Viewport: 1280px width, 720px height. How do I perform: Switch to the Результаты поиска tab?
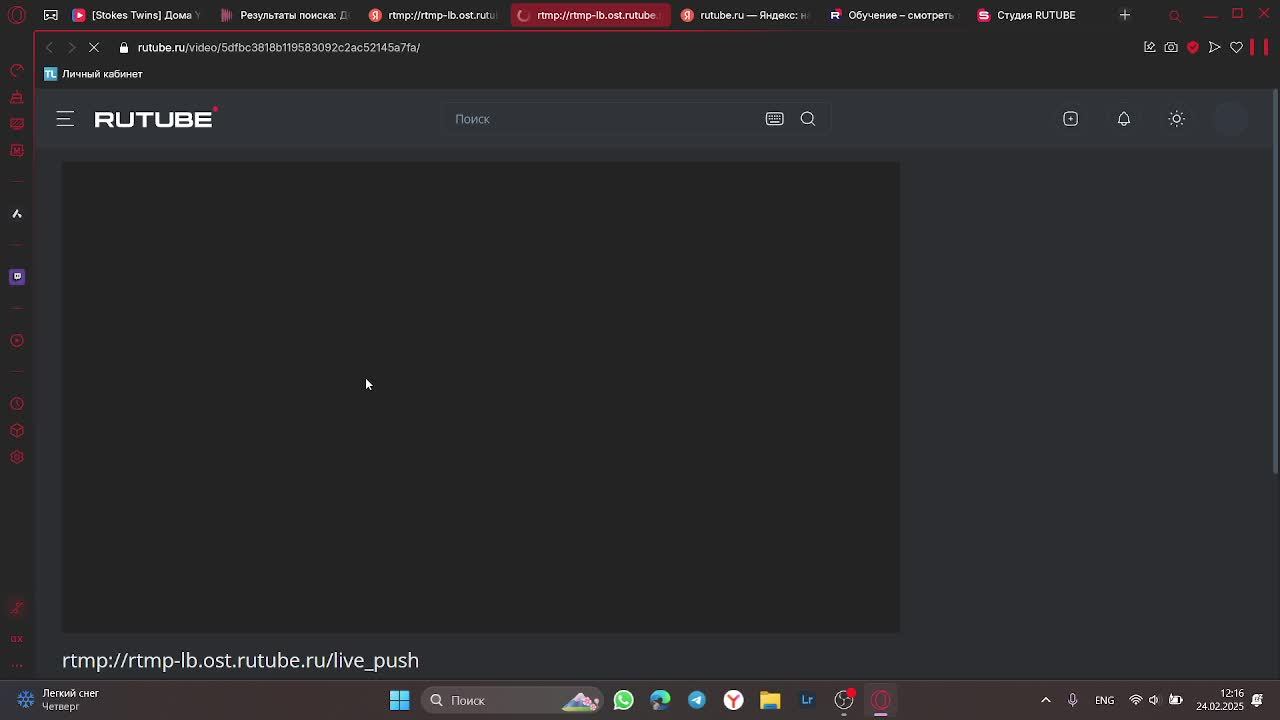pyautogui.click(x=285, y=15)
